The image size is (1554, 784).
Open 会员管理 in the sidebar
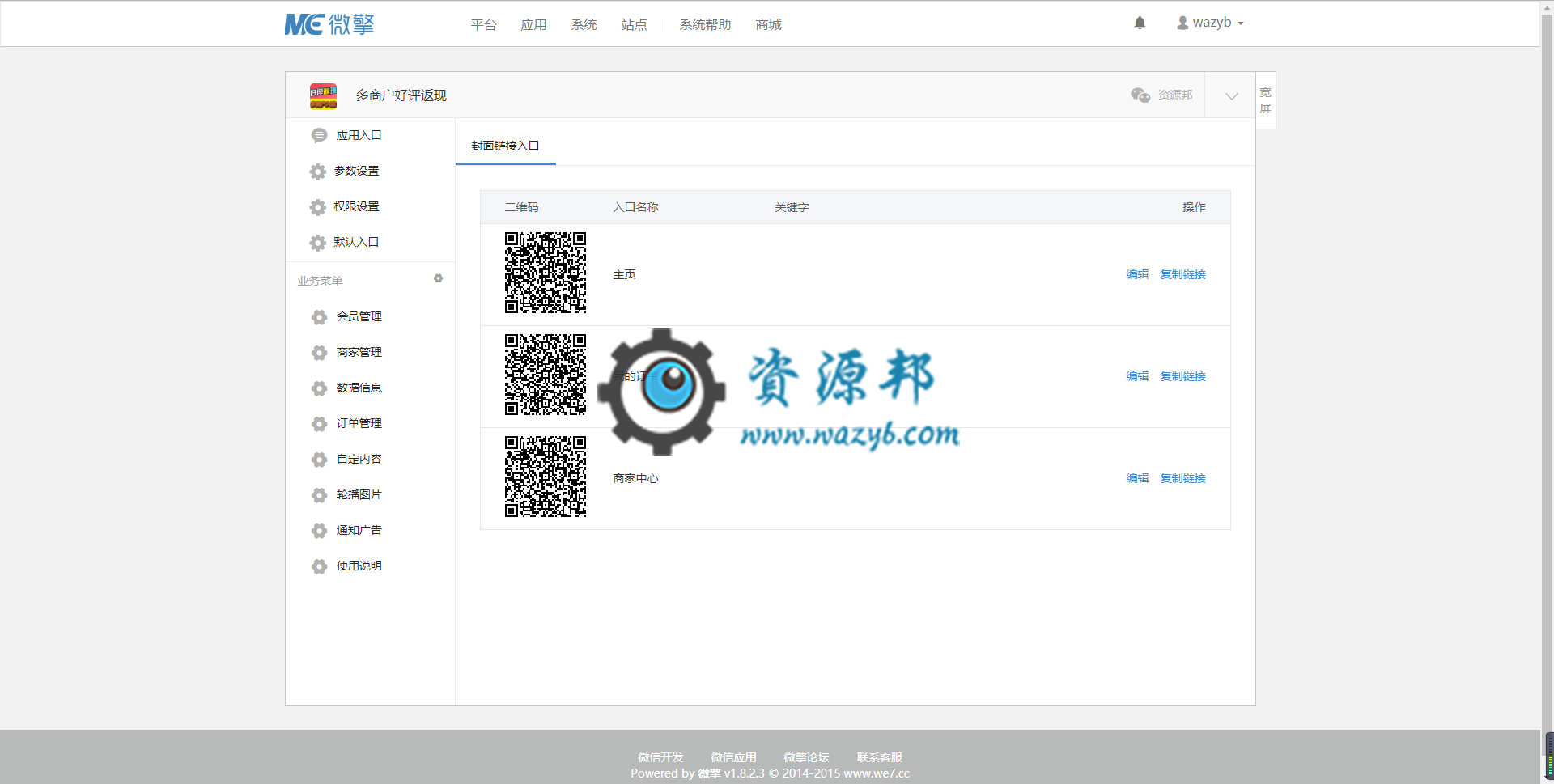(x=359, y=317)
